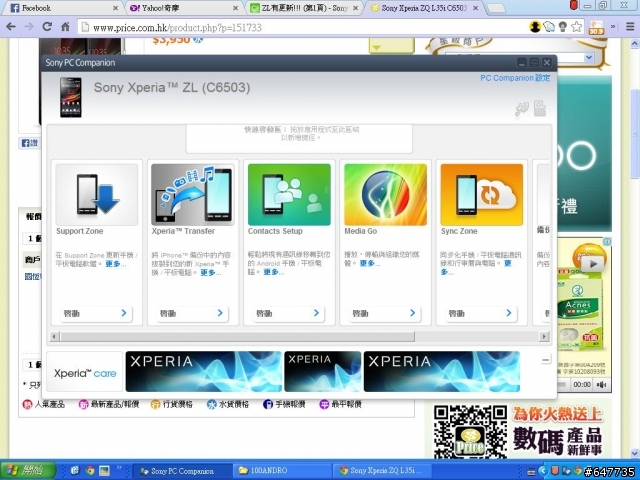The width and height of the screenshot is (640, 480).
Task: Start Media Go with its launch button
Action: coord(385,313)
